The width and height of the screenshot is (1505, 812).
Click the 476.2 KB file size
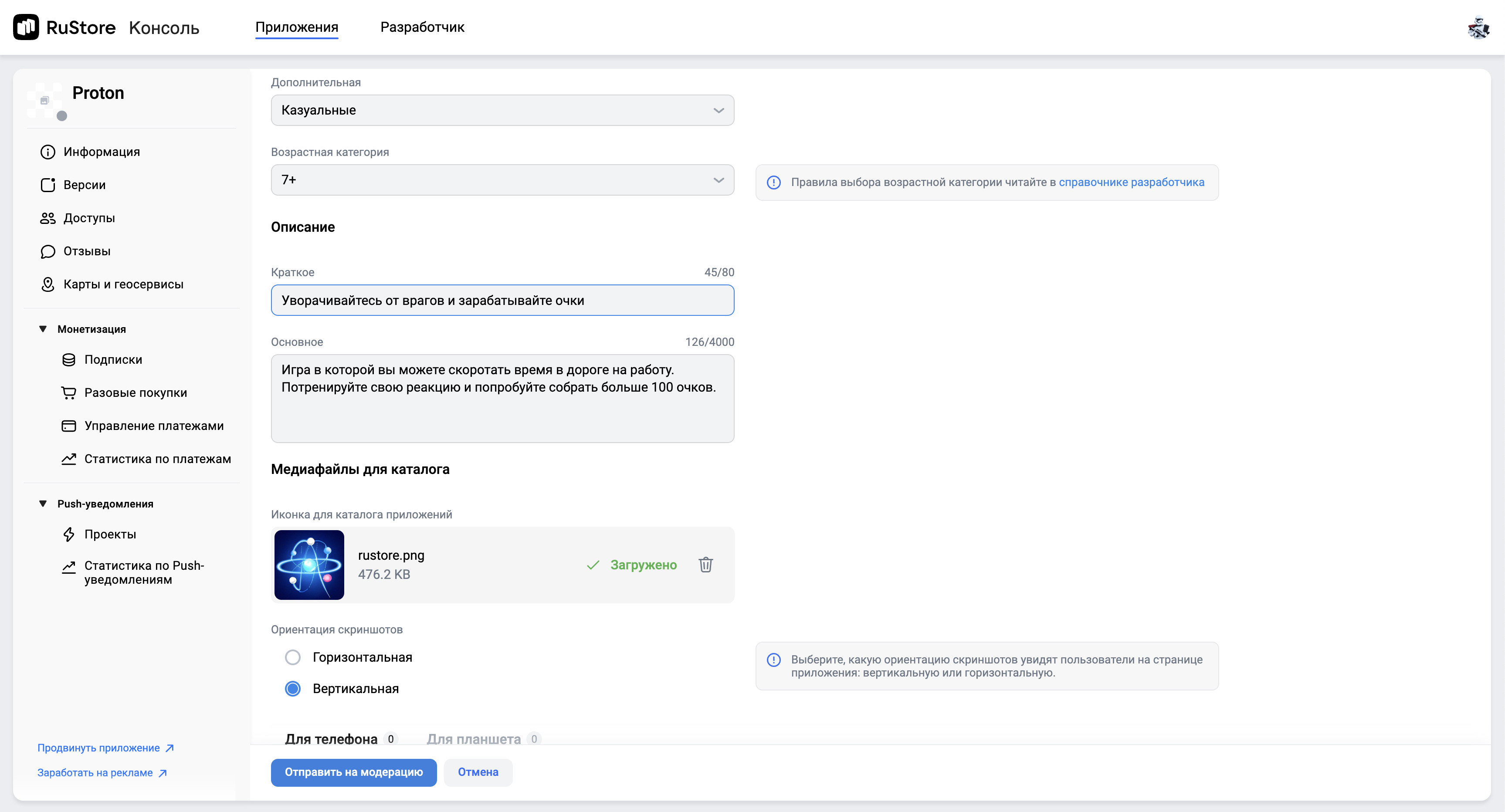[x=384, y=575]
